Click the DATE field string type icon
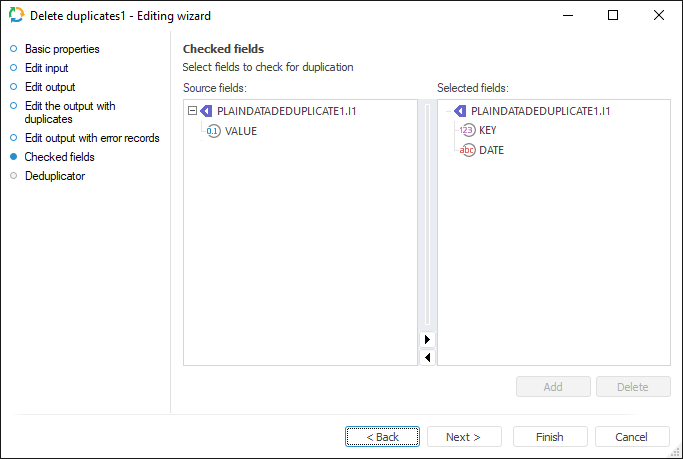 [467, 150]
